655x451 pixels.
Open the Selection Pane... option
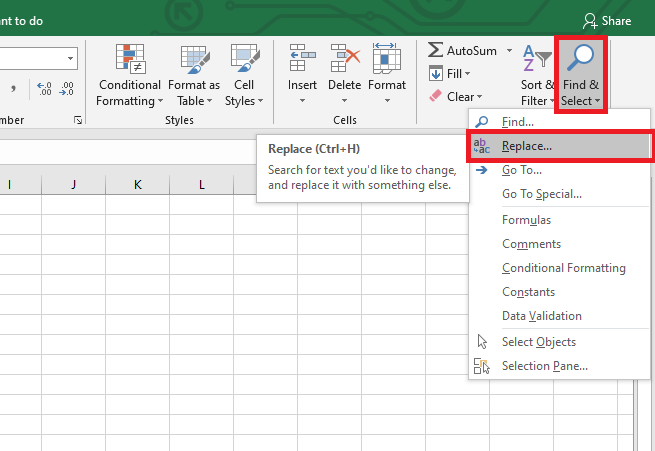544,366
